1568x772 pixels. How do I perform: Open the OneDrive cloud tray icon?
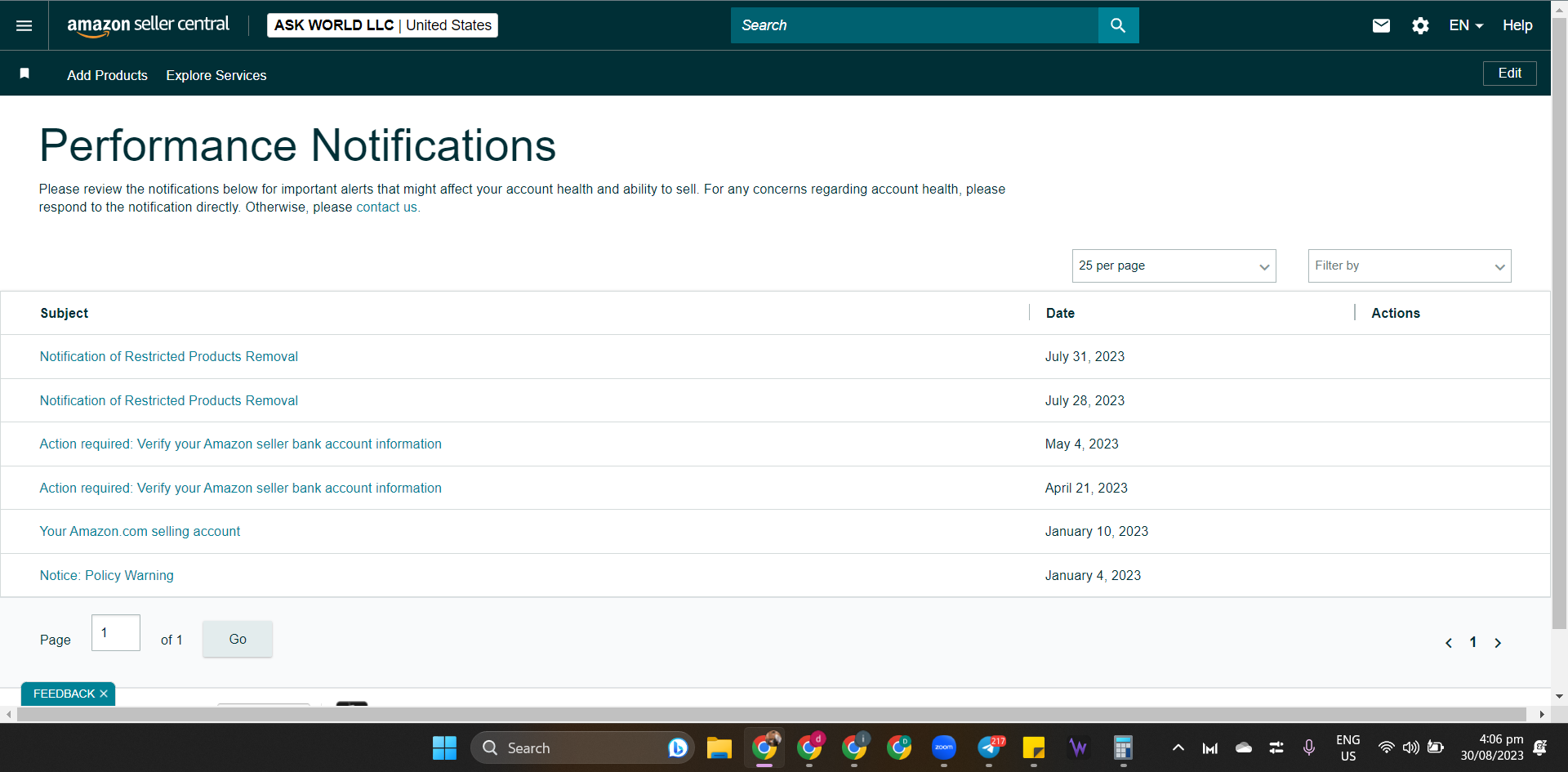tap(1243, 747)
